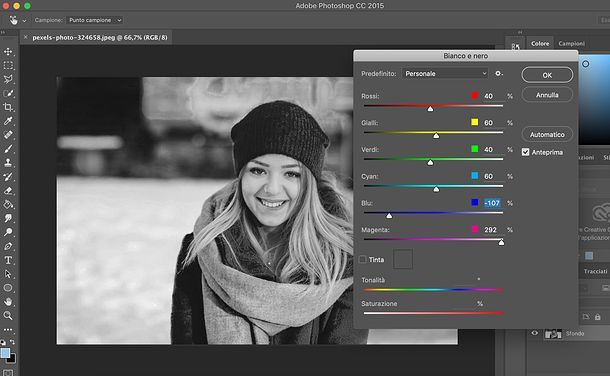Screen dimensions: 610x376
Task: Close the pexels-photo-324658.jpeg document tab
Action: (26, 37)
